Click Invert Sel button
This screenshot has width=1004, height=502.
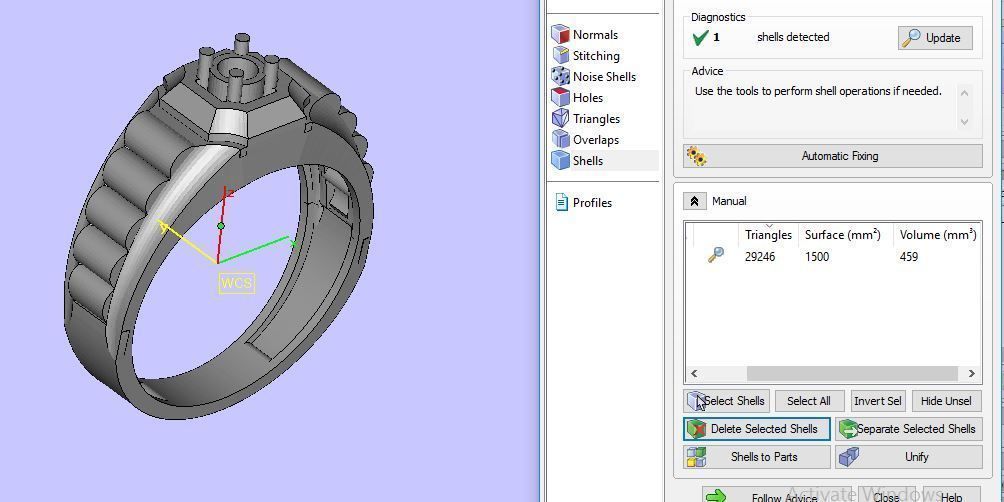click(878, 401)
